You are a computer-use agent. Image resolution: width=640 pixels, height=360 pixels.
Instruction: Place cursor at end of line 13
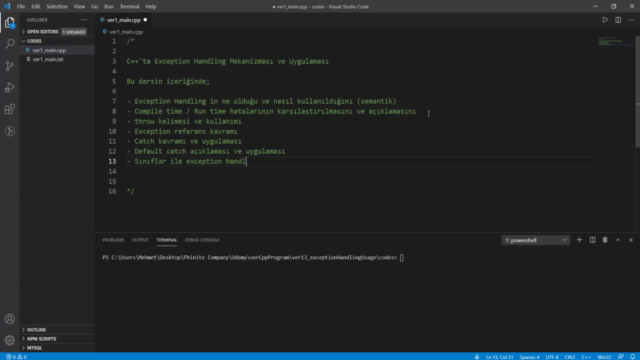(247, 162)
